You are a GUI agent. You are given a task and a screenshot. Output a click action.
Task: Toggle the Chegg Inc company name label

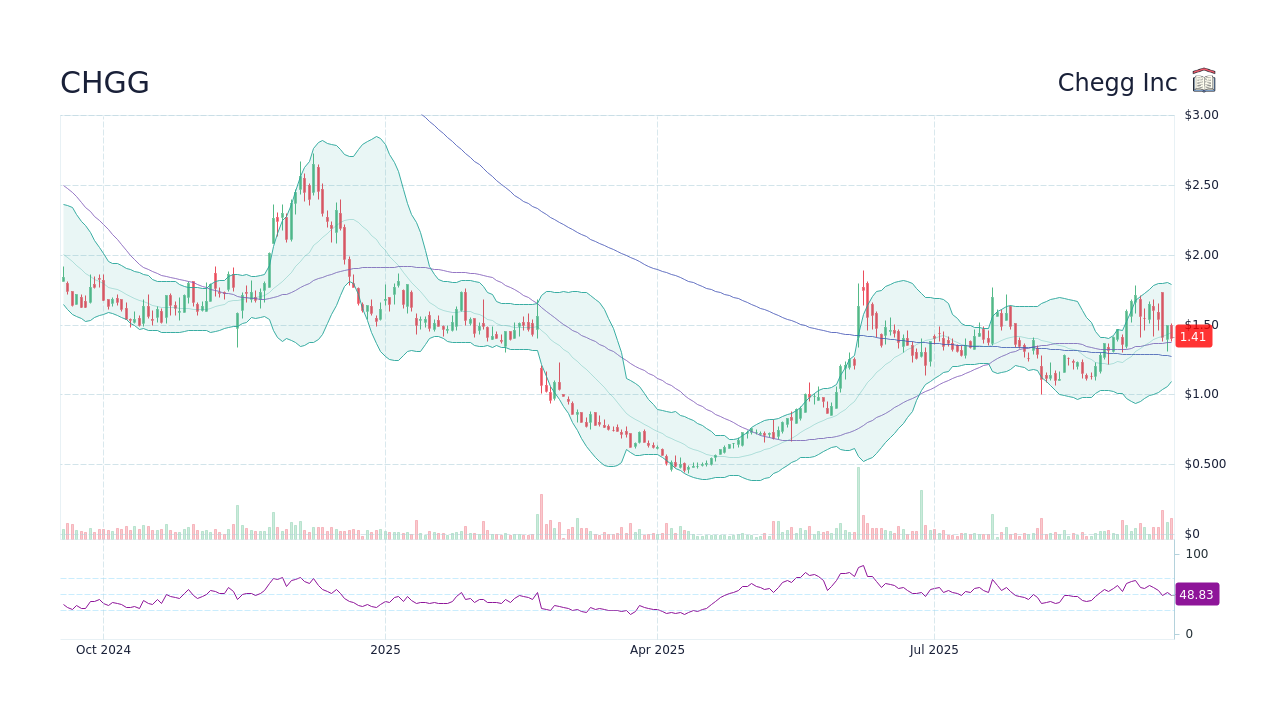pyautogui.click(x=1117, y=82)
